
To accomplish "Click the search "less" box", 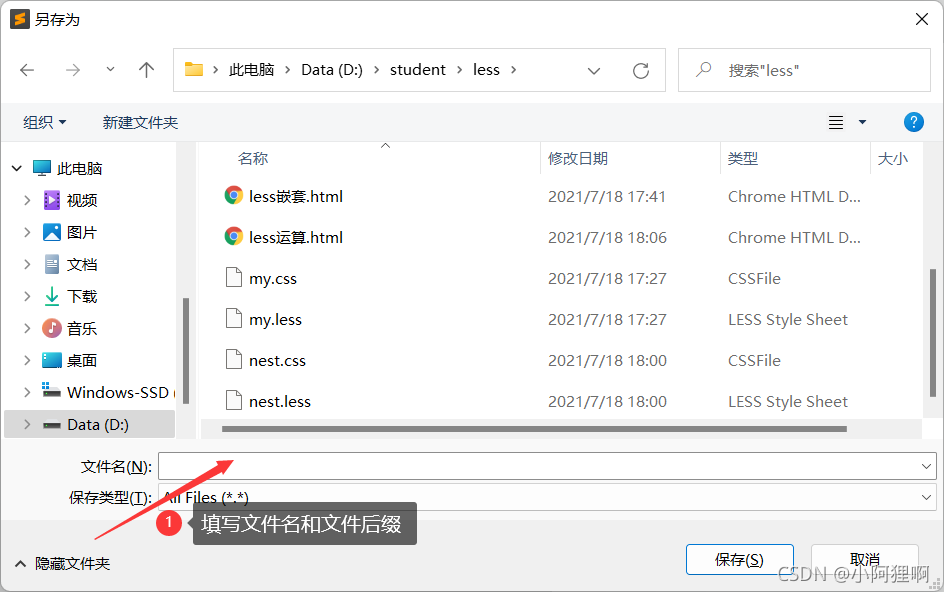I will click(x=804, y=70).
